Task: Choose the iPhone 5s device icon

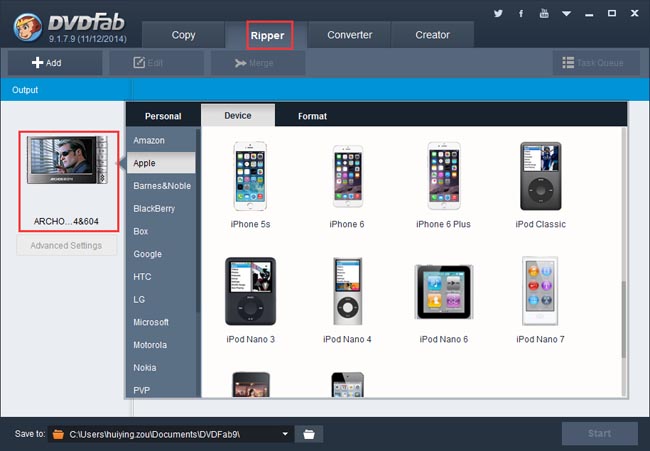Action: [250, 176]
